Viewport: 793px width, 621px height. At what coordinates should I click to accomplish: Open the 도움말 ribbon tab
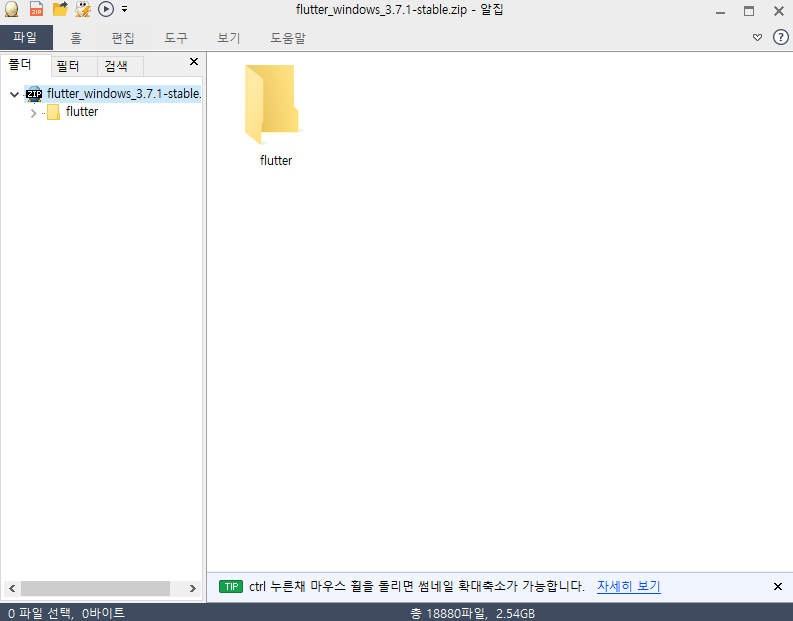coord(288,38)
